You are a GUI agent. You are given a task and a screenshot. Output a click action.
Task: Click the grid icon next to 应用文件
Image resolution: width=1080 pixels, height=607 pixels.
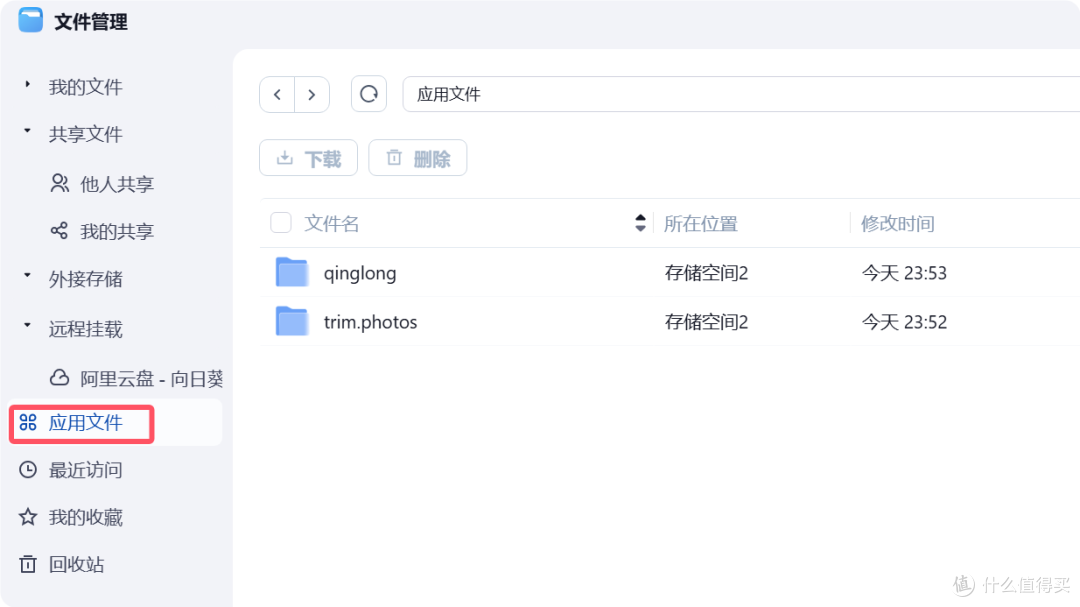click(29, 423)
